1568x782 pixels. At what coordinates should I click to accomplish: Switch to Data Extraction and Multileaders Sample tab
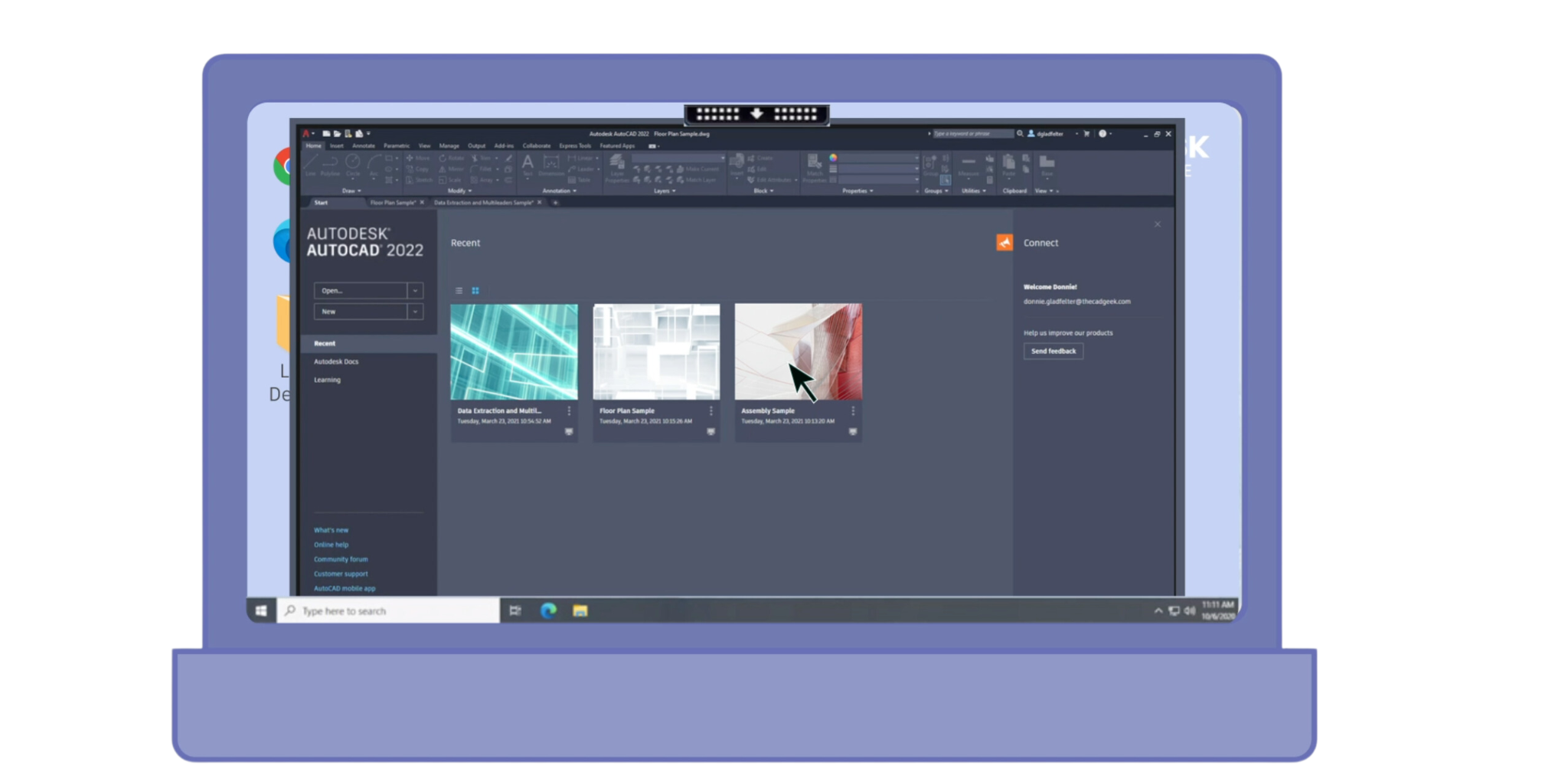pyautogui.click(x=483, y=203)
